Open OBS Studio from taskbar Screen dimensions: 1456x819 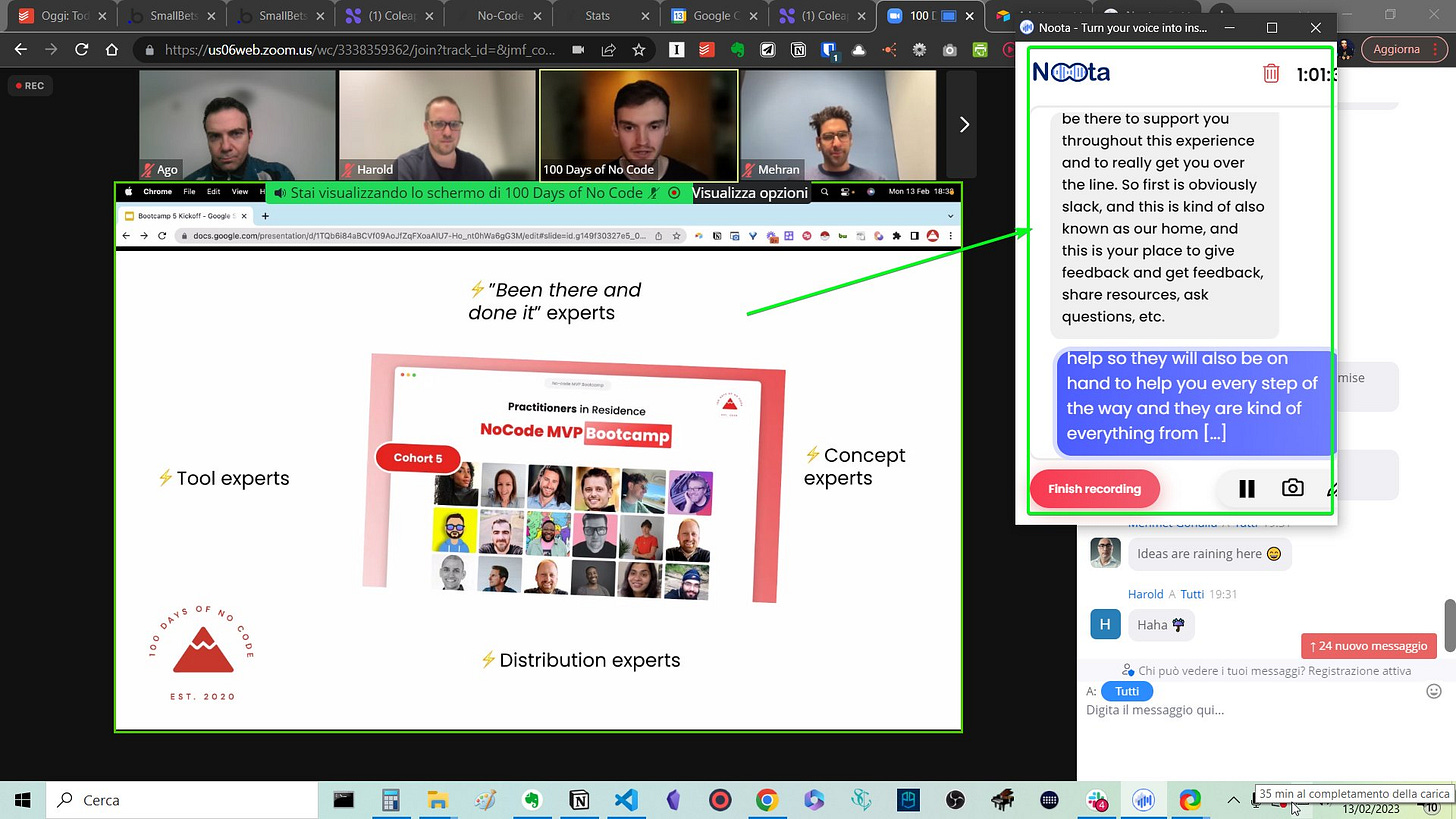[956, 800]
